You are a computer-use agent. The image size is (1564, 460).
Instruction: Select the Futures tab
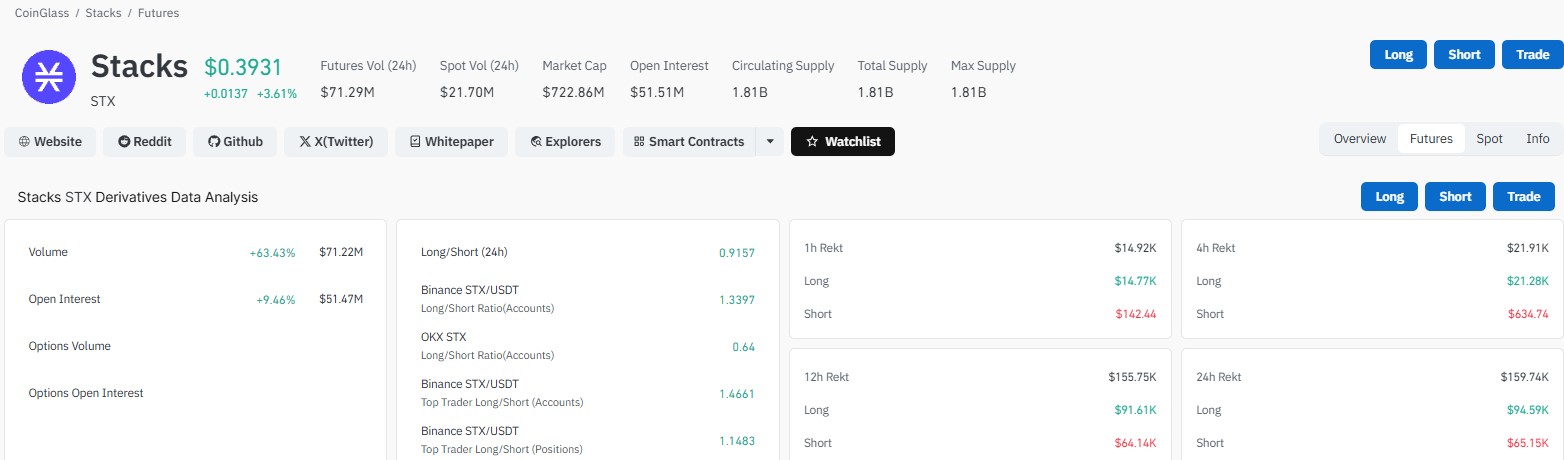pyautogui.click(x=1431, y=139)
